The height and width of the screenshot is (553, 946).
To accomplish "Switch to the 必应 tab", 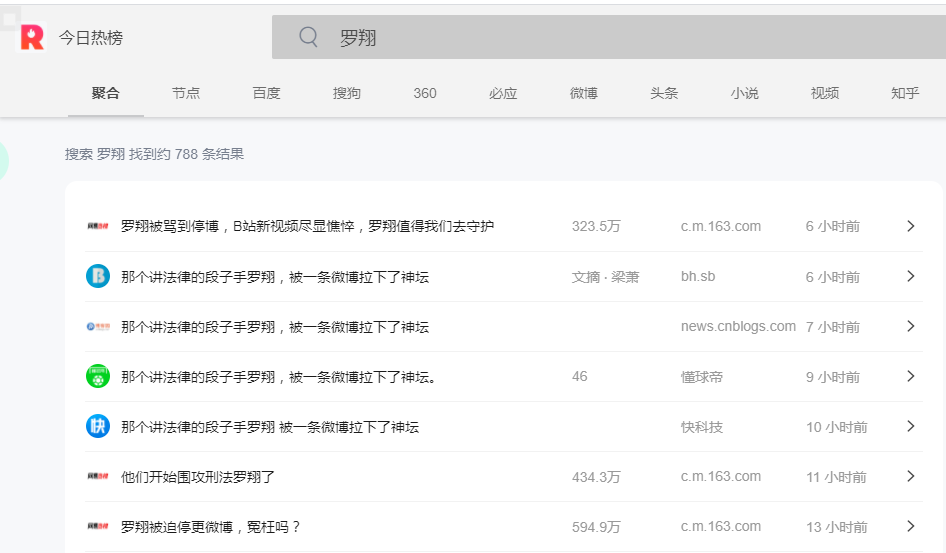I will [x=503, y=93].
